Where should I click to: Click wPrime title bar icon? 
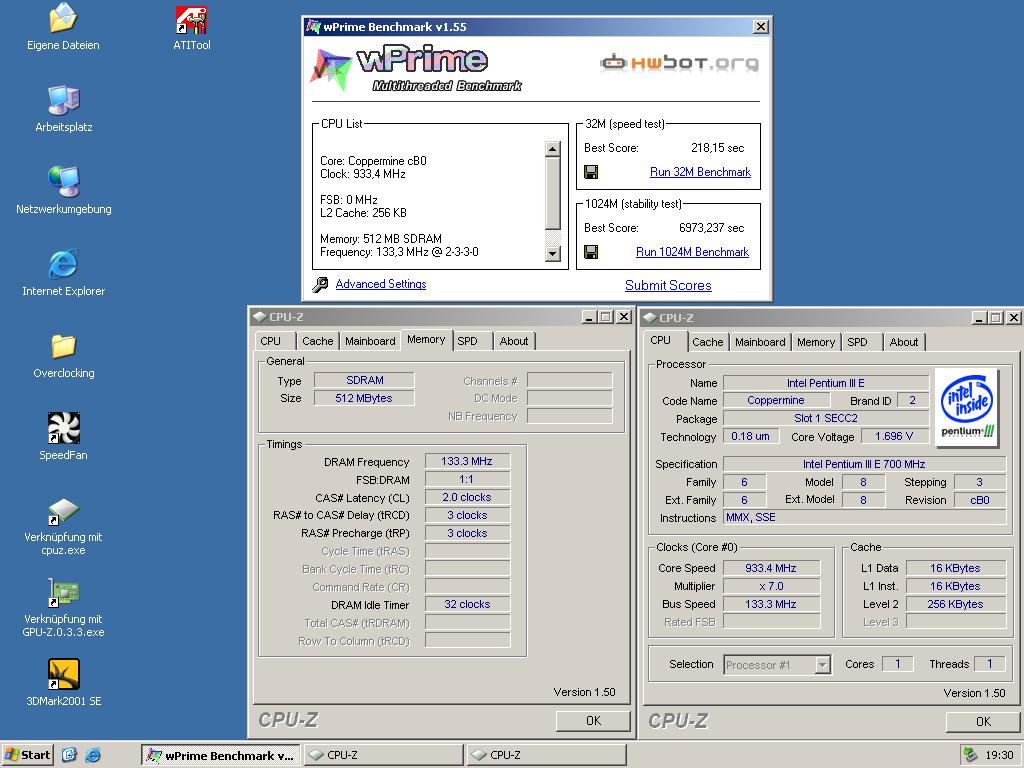pos(313,27)
